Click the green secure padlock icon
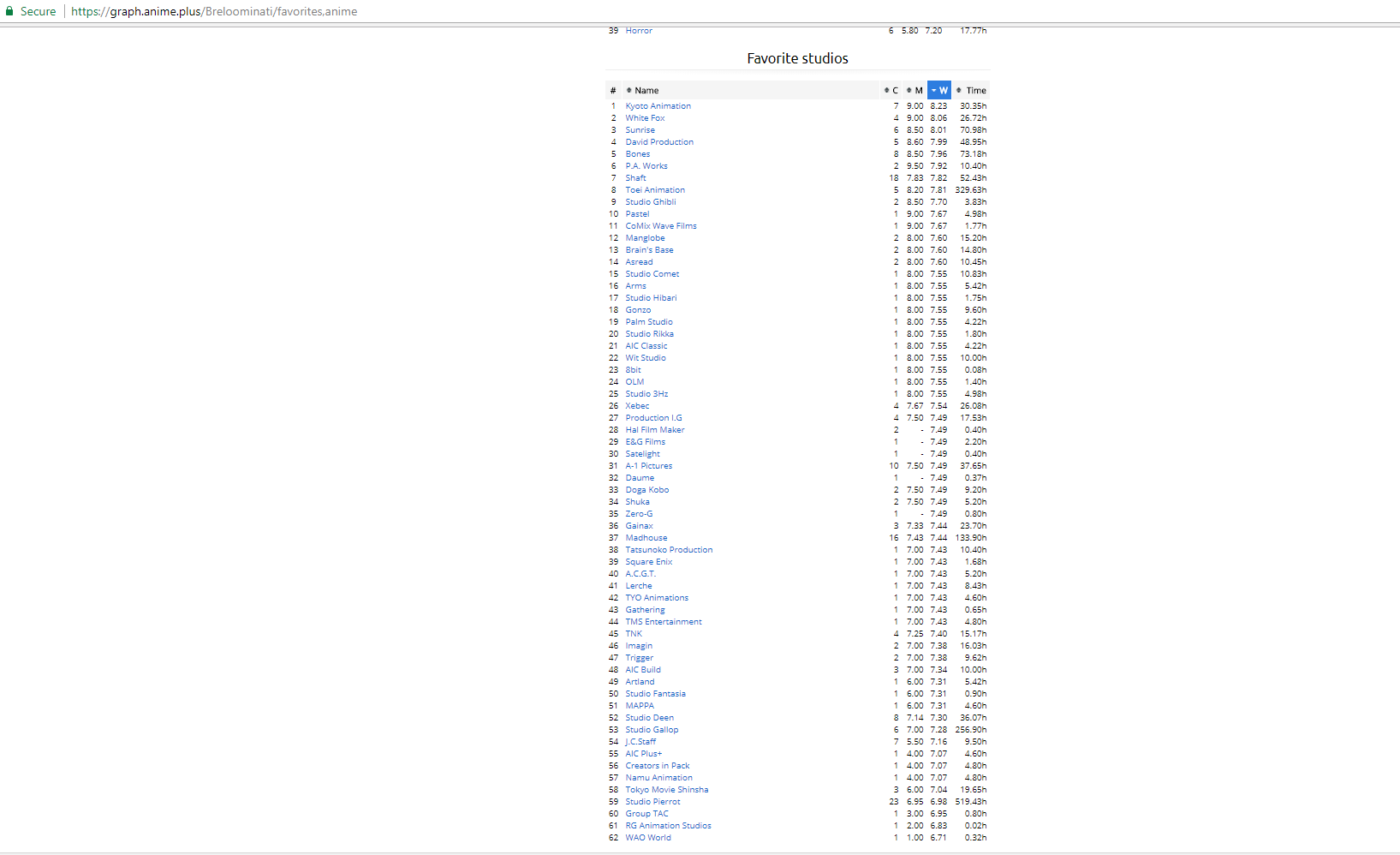Screen dimensions: 1400x855 (9, 11)
